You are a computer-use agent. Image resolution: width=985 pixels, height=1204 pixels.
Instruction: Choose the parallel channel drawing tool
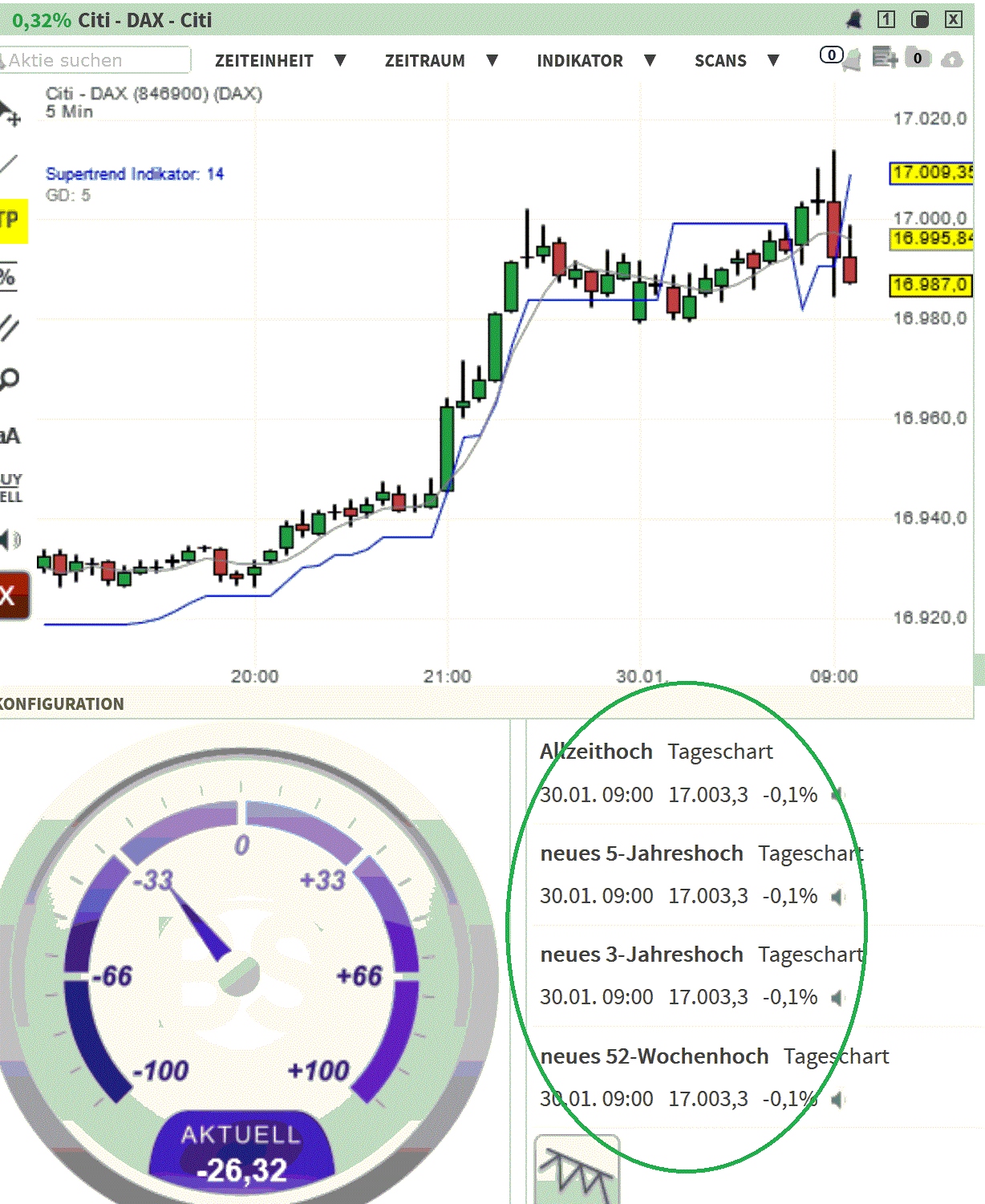coord(8,326)
